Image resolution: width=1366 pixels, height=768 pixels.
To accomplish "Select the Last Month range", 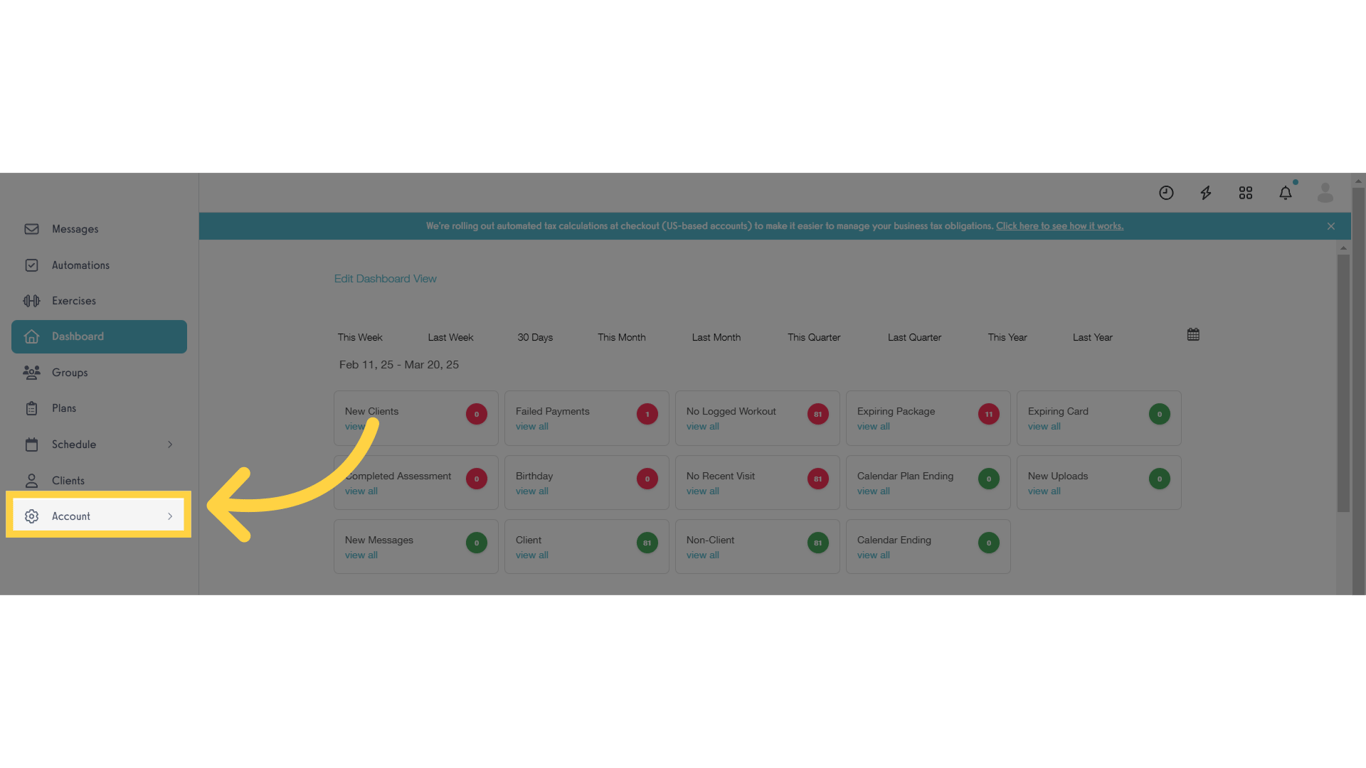I will coord(716,338).
